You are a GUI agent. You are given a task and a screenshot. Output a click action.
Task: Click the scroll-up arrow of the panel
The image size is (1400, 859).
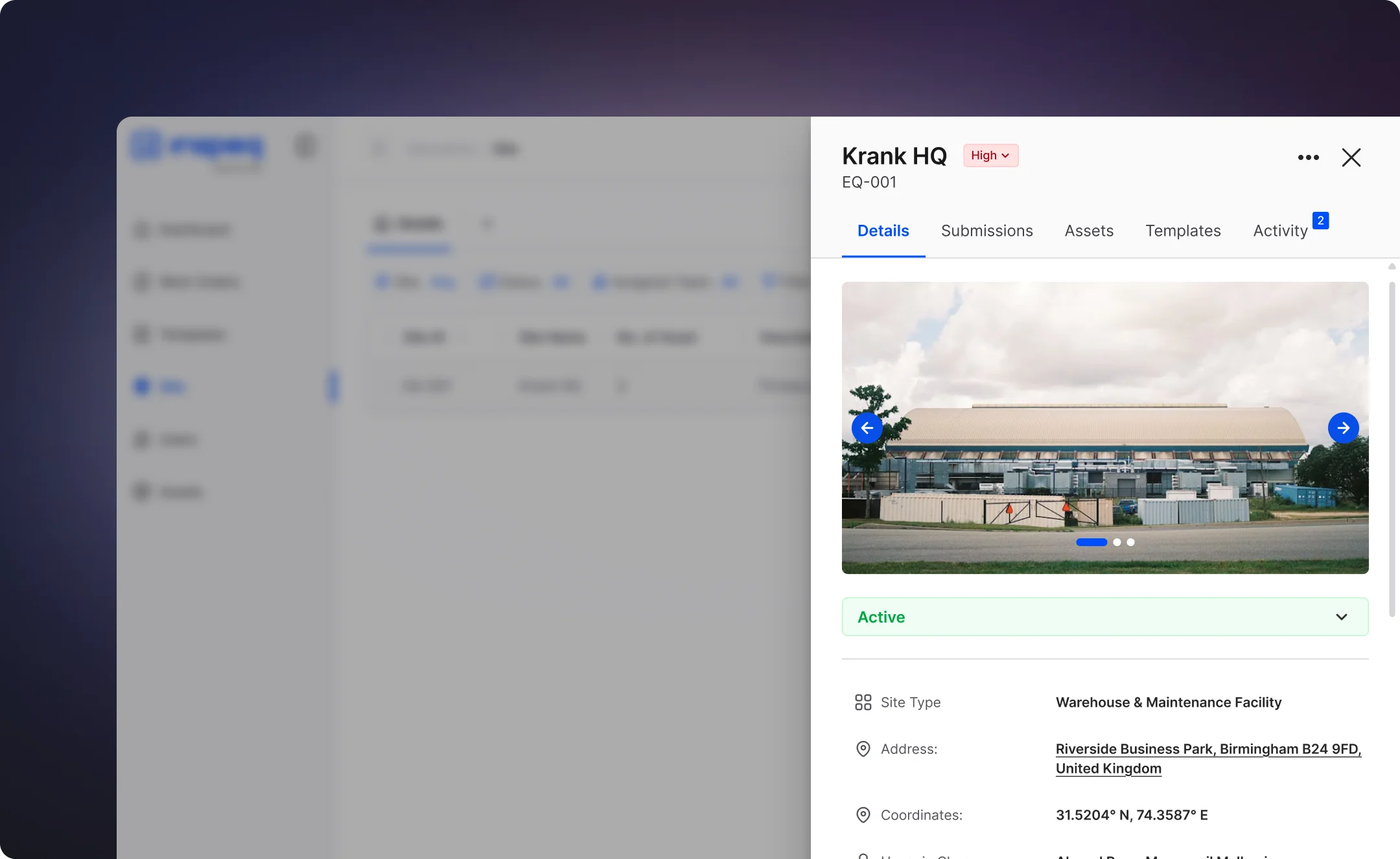pyautogui.click(x=1392, y=266)
